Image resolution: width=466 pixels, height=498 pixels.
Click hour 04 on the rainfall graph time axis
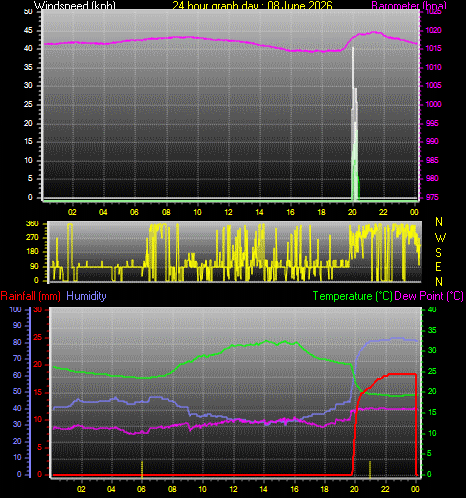pyautogui.click(x=111, y=489)
